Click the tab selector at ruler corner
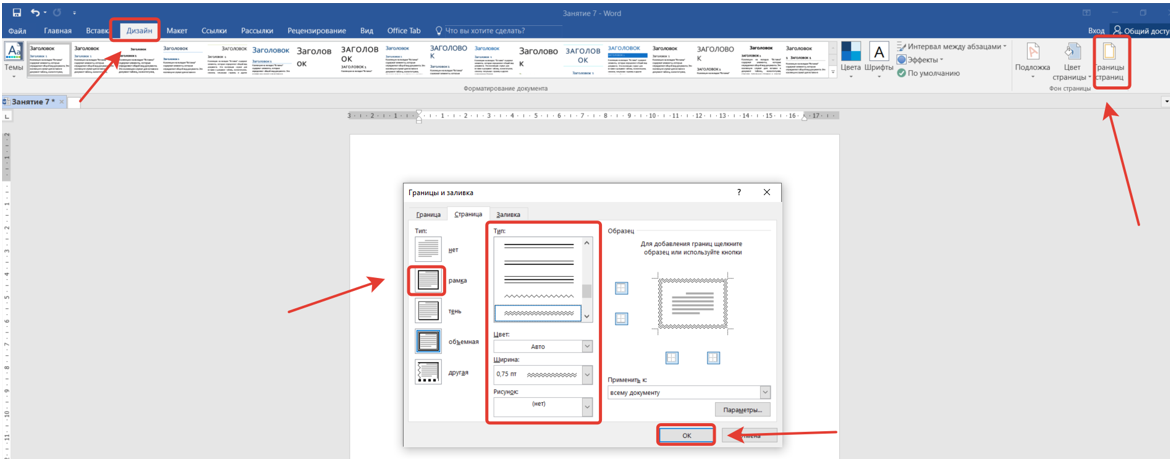 tap(6, 117)
